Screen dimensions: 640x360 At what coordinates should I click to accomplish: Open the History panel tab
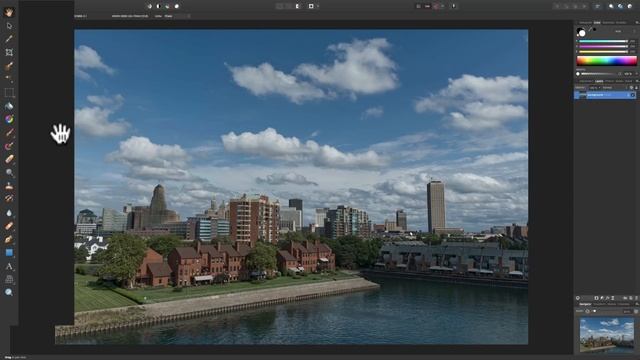click(x=611, y=304)
